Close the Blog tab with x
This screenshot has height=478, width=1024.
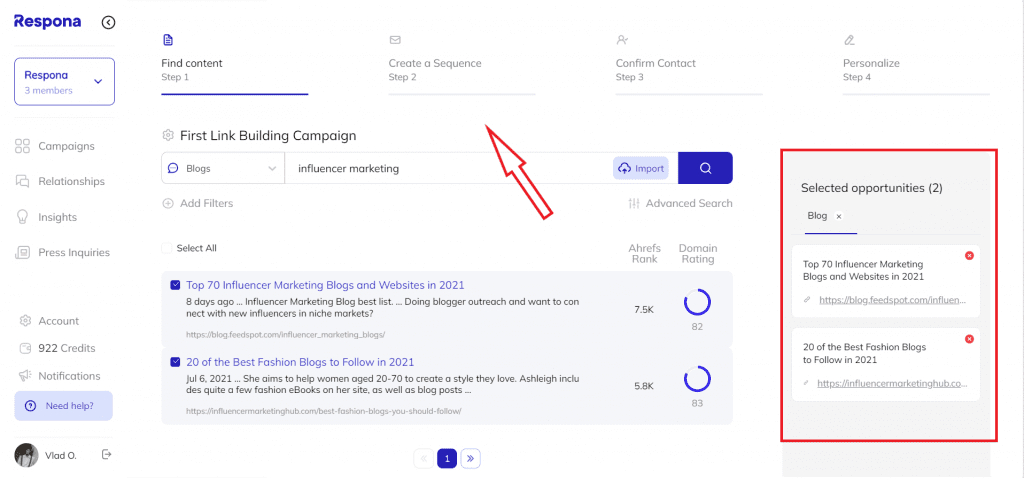tap(839, 216)
